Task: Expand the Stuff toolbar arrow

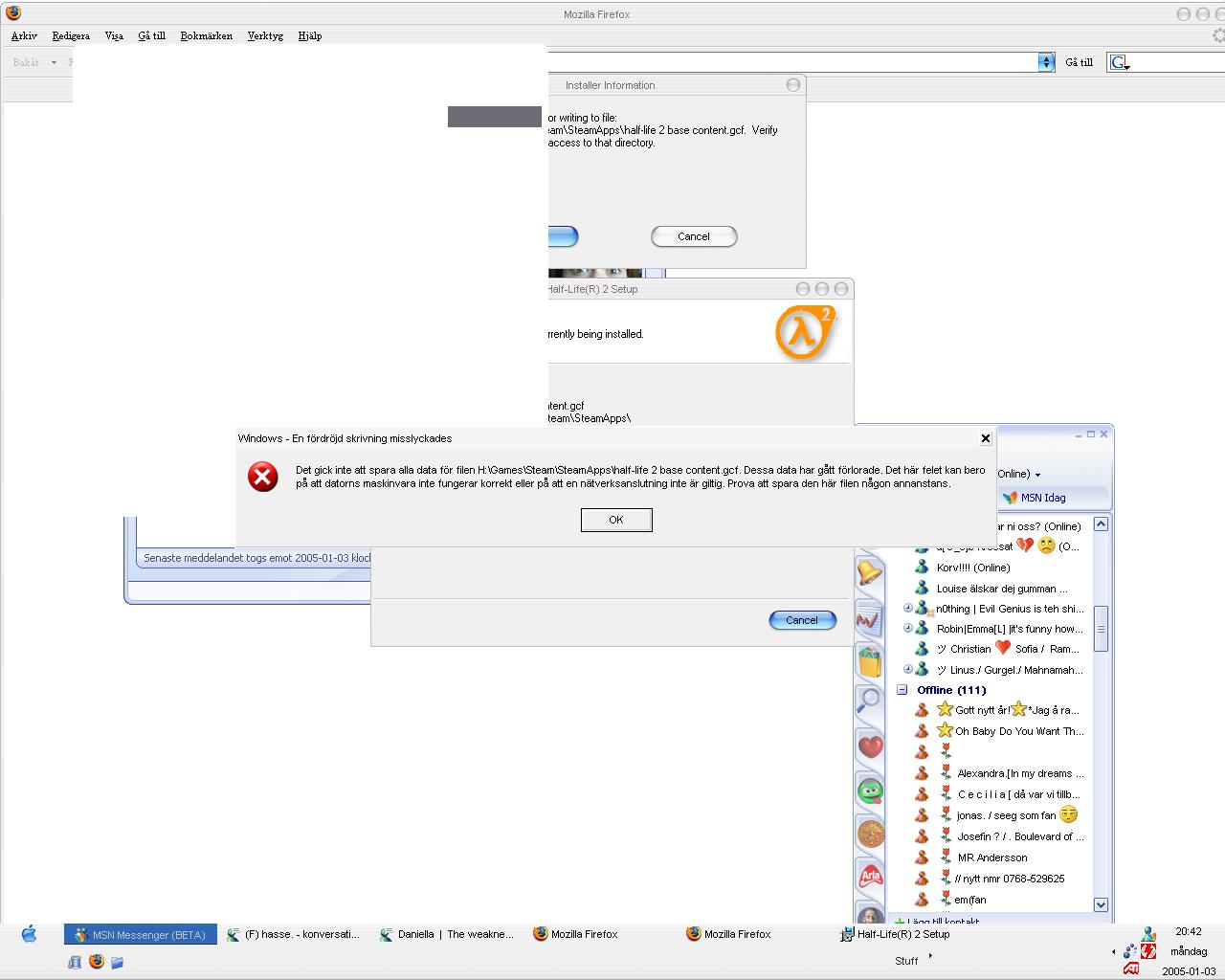Action: point(929,955)
